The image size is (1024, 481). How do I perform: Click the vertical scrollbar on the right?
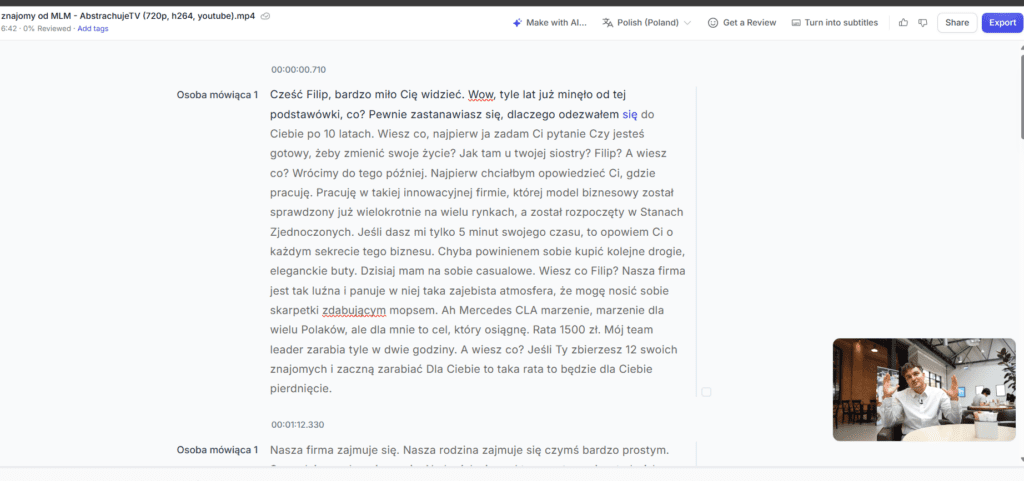pyautogui.click(x=1018, y=100)
